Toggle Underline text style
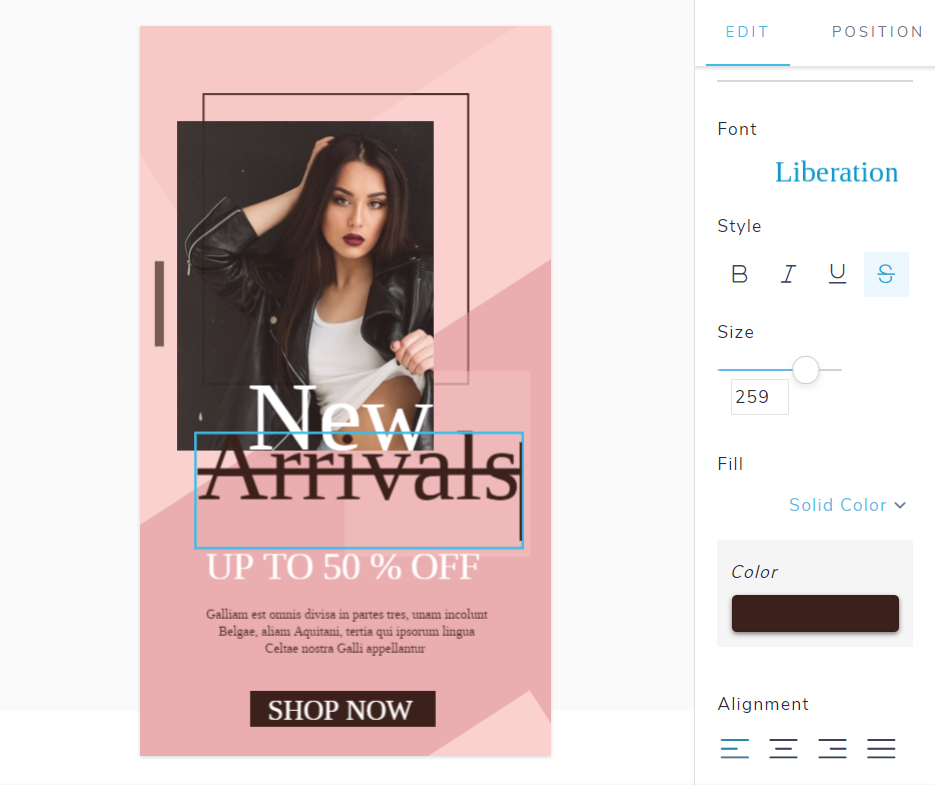 click(x=837, y=274)
